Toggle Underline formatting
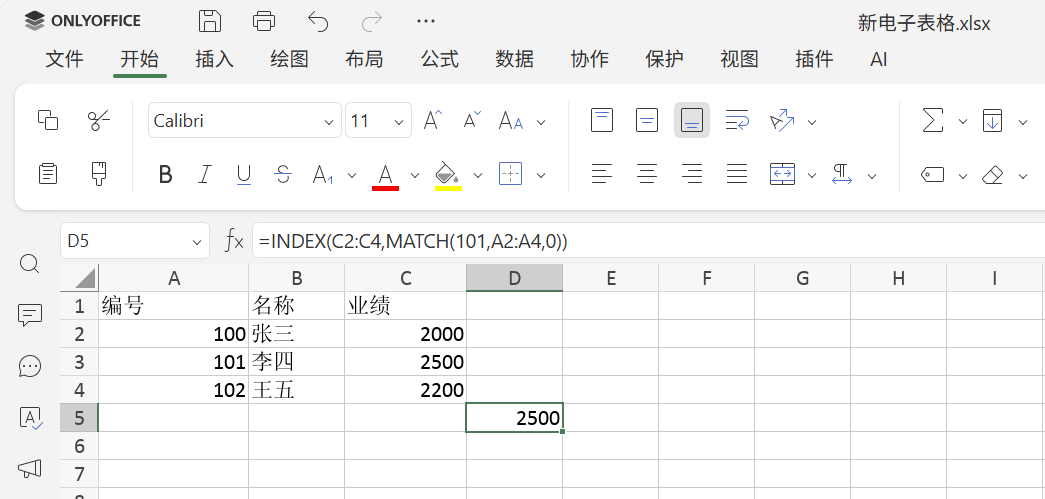 click(x=244, y=175)
